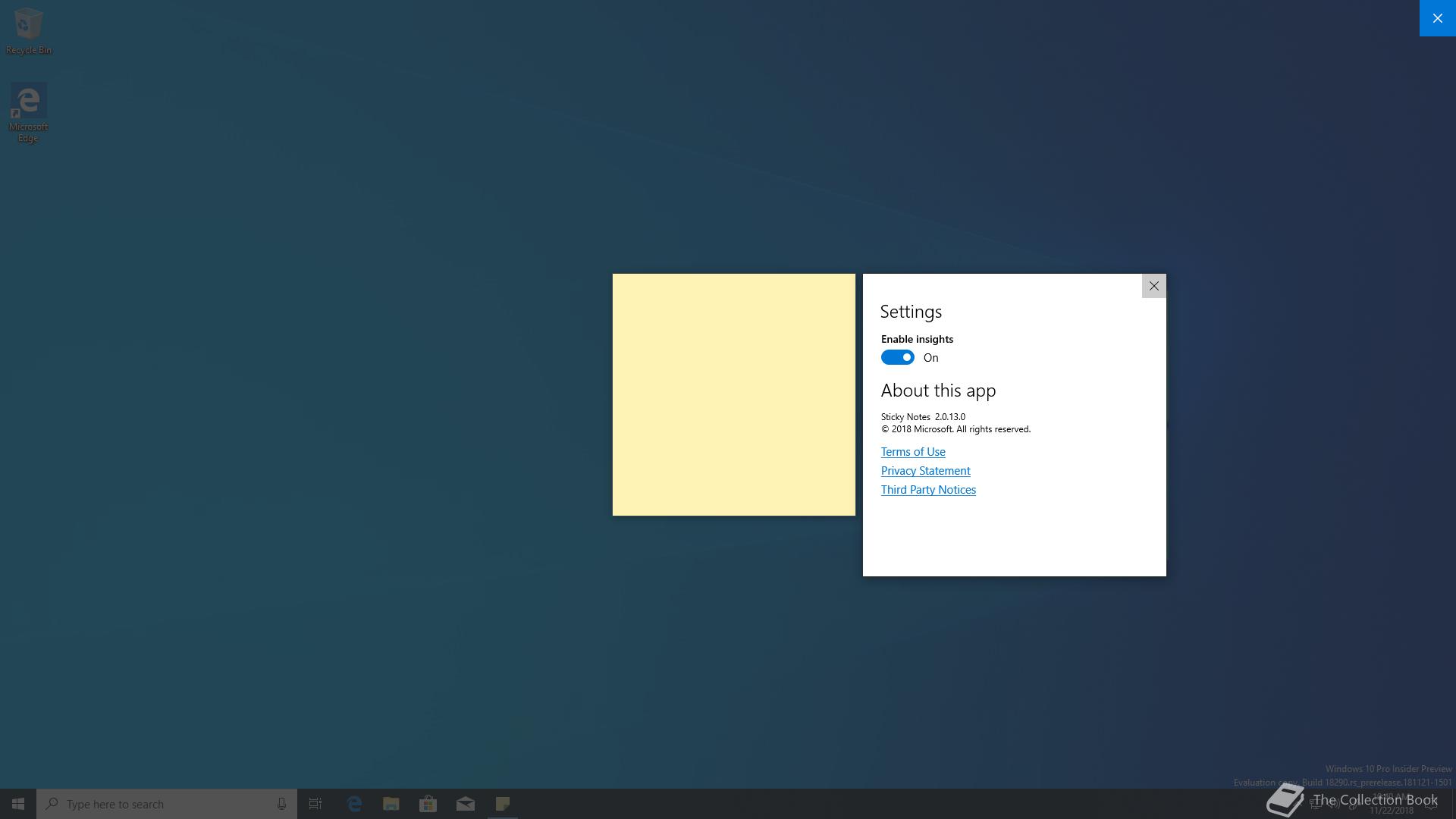The height and width of the screenshot is (819, 1456).
Task: Open the Windows Start menu
Action: click(18, 804)
